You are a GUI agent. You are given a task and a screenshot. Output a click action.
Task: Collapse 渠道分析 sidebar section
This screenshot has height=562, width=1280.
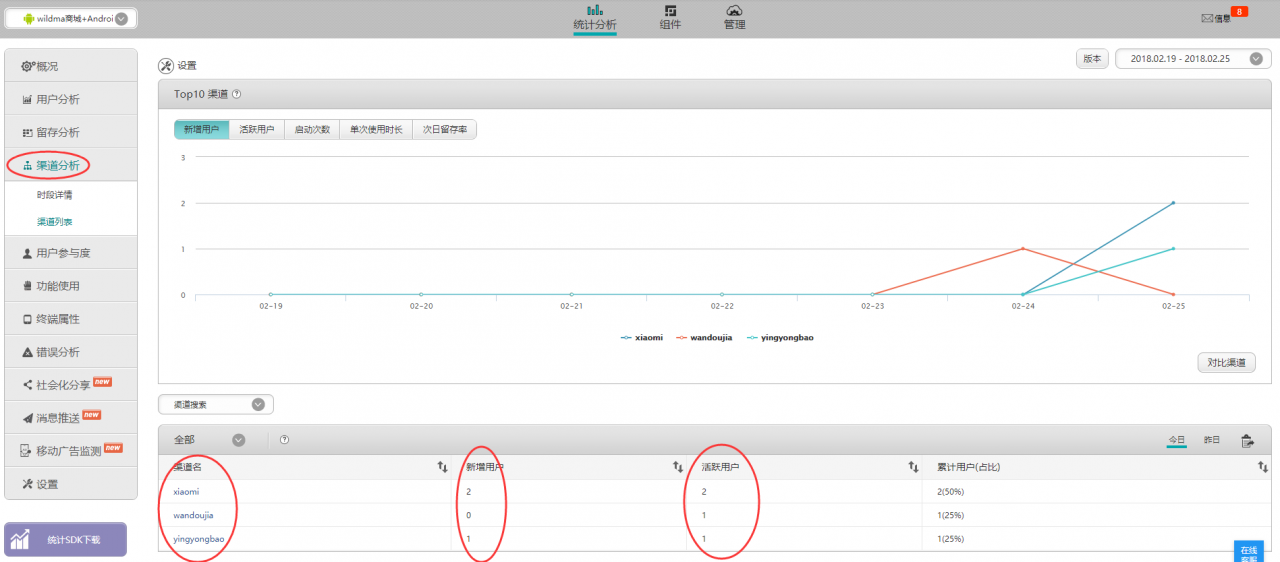tap(71, 165)
